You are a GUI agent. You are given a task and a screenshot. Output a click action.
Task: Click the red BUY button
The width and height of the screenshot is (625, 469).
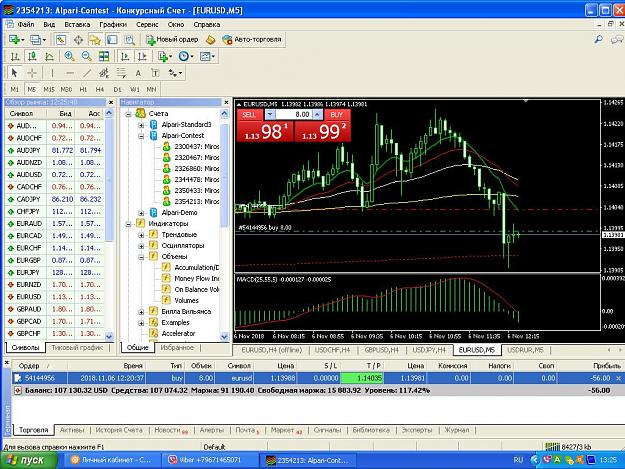point(337,115)
